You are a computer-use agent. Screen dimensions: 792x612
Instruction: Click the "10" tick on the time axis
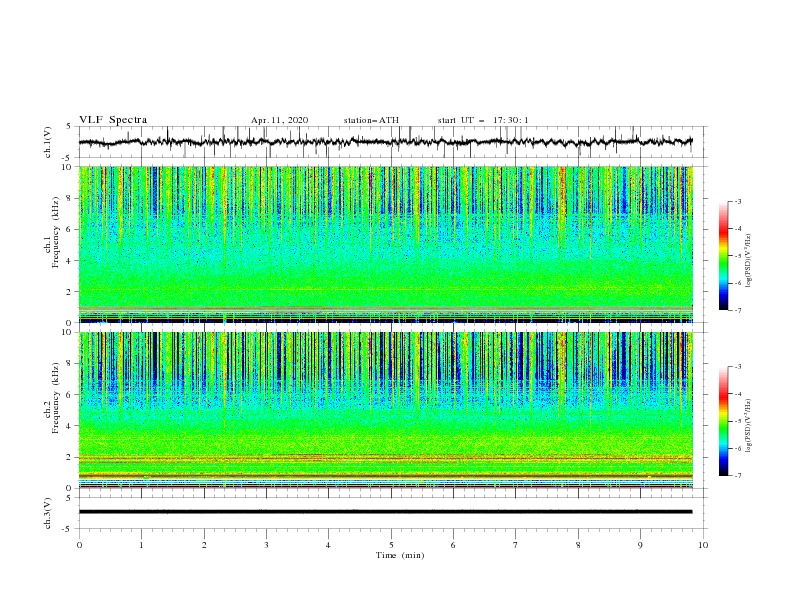coord(703,545)
